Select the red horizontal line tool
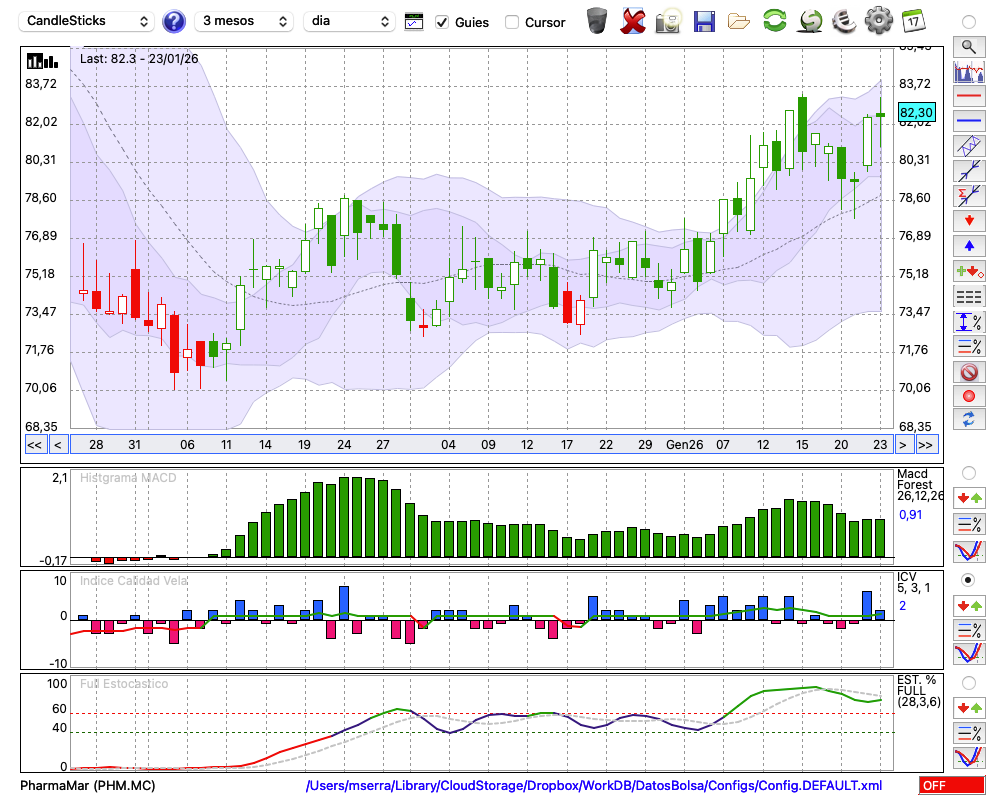1000x800 pixels. click(968, 97)
